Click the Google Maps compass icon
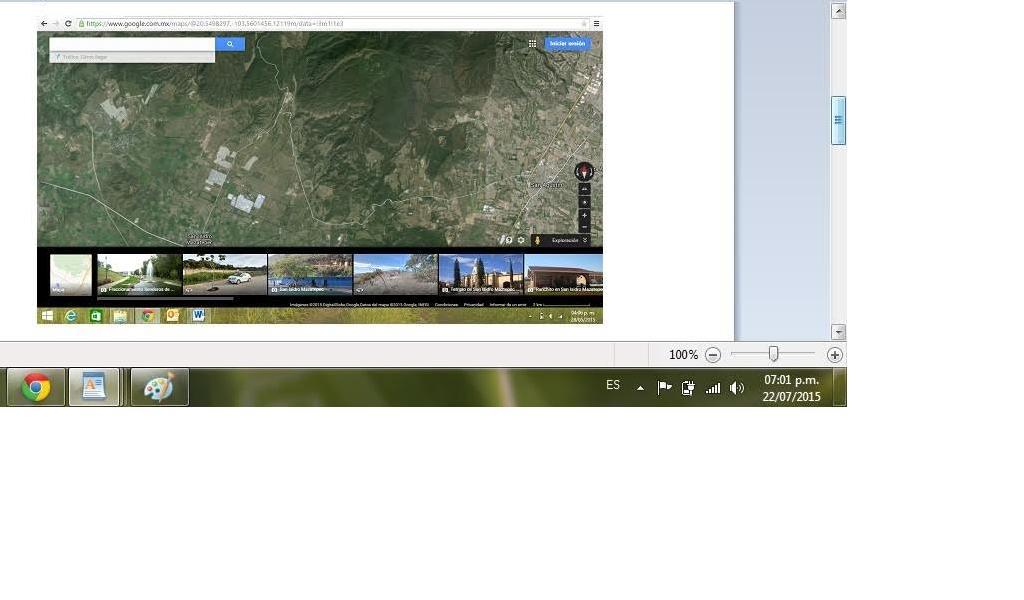 (x=584, y=172)
